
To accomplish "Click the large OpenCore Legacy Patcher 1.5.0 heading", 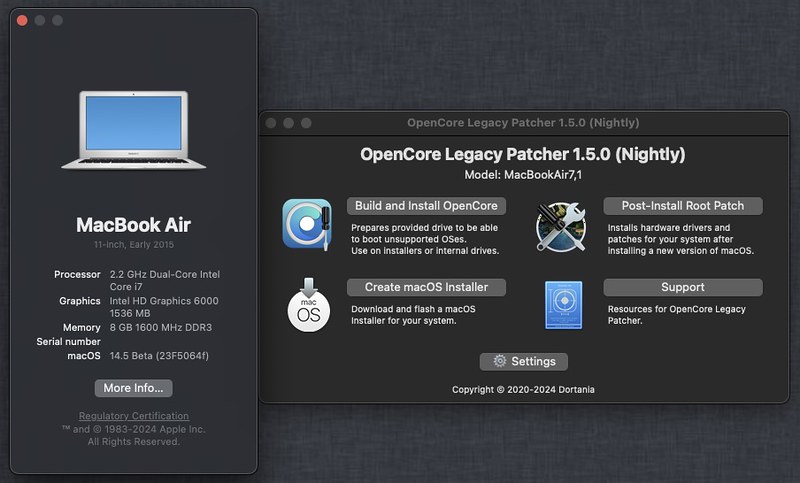I will (523, 154).
